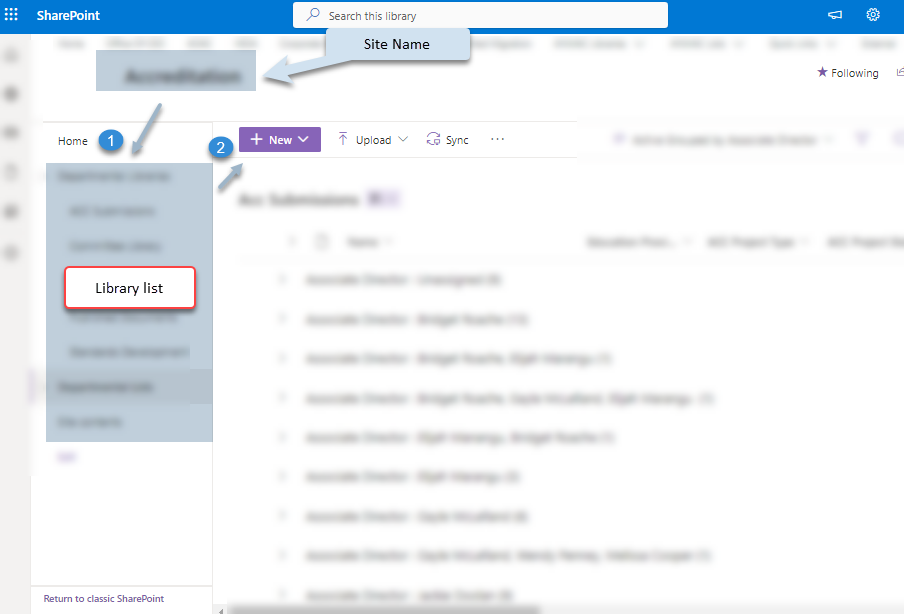Viewport: 904px width, 614px height.
Task: Click the Site Name callout box
Action: [x=397, y=45]
